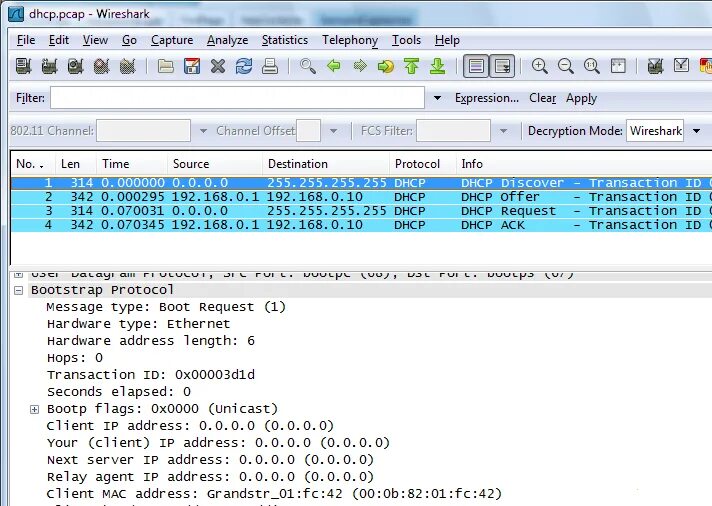Toggle packet list colorization
This screenshot has width=712, height=506.
475,66
